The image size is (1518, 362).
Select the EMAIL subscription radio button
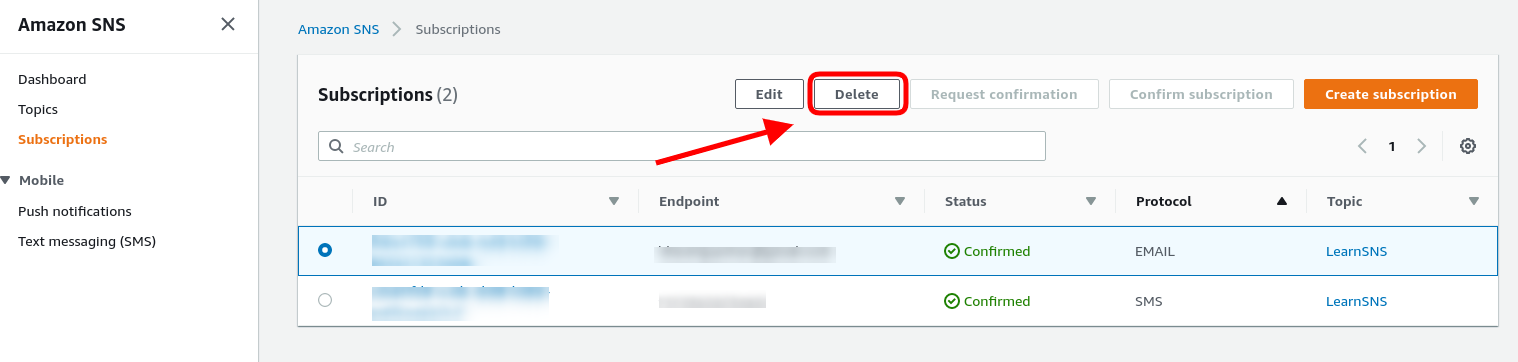point(325,250)
